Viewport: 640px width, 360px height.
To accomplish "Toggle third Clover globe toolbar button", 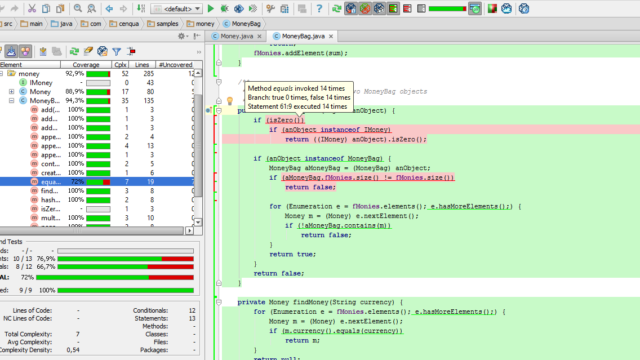I will (x=379, y=9).
